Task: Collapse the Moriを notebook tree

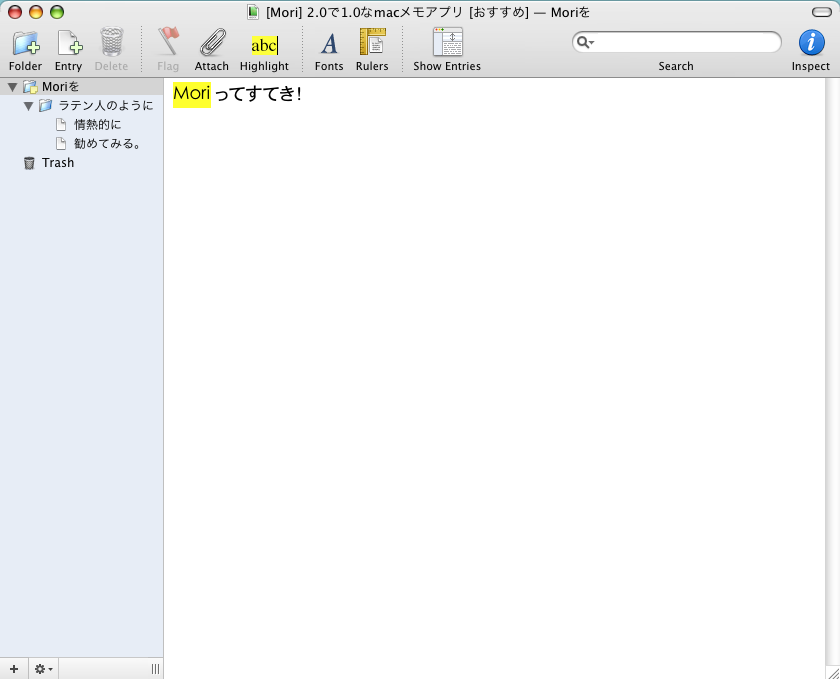Action: tap(12, 87)
